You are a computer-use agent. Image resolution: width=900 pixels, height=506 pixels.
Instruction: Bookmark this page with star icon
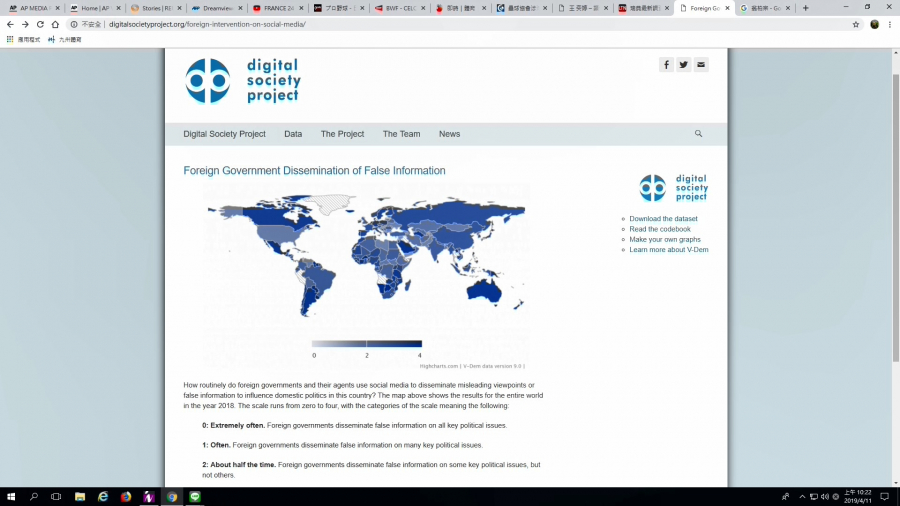856,24
